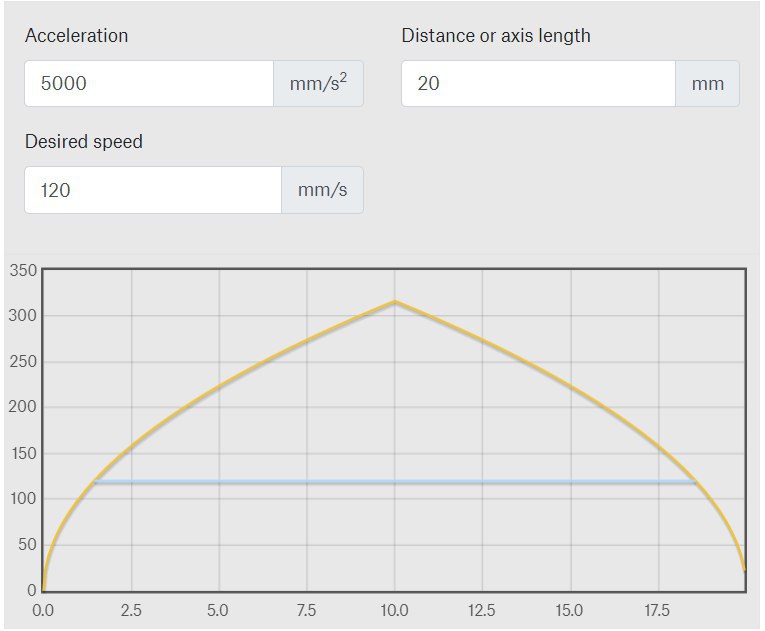Click the blue desired speed line on the chart
Image resolution: width=765 pixels, height=631 pixels.
(x=395, y=482)
